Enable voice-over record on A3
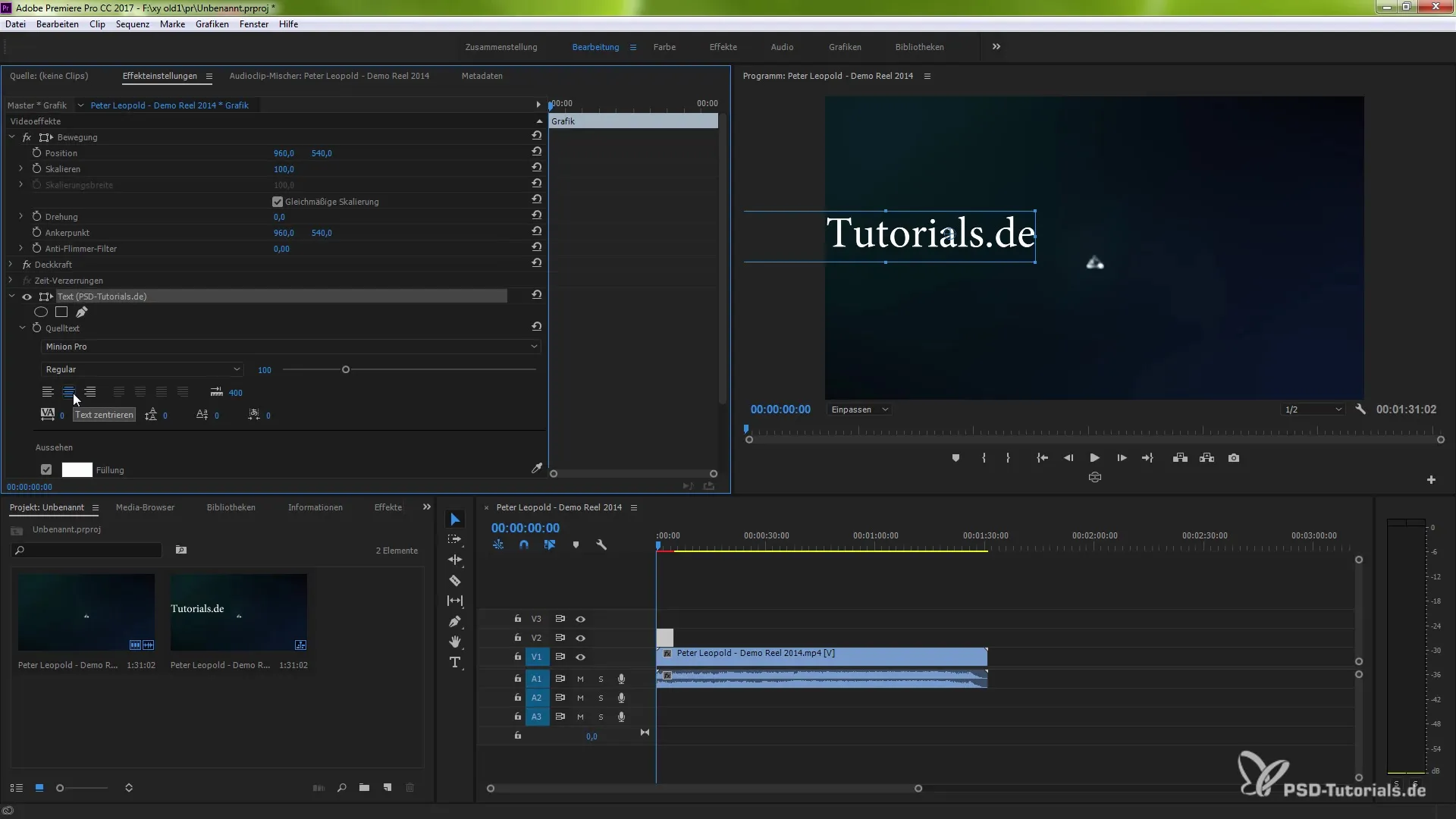 [x=621, y=717]
